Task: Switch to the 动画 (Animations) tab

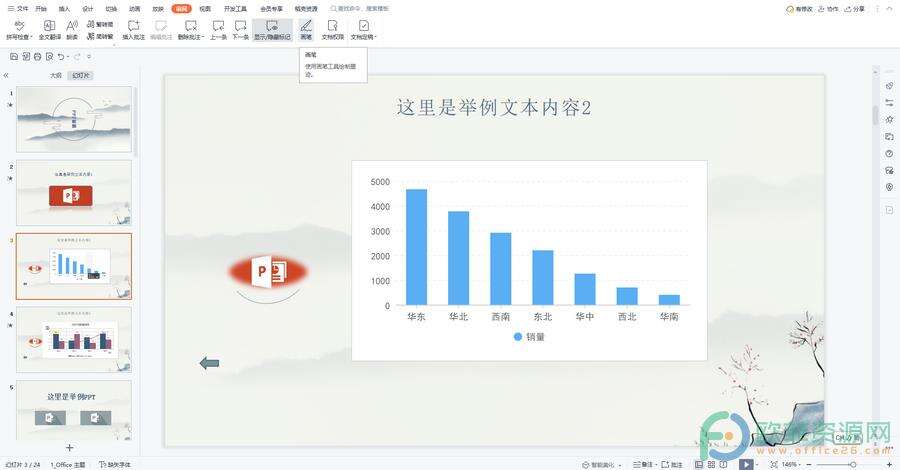Action: [135, 9]
